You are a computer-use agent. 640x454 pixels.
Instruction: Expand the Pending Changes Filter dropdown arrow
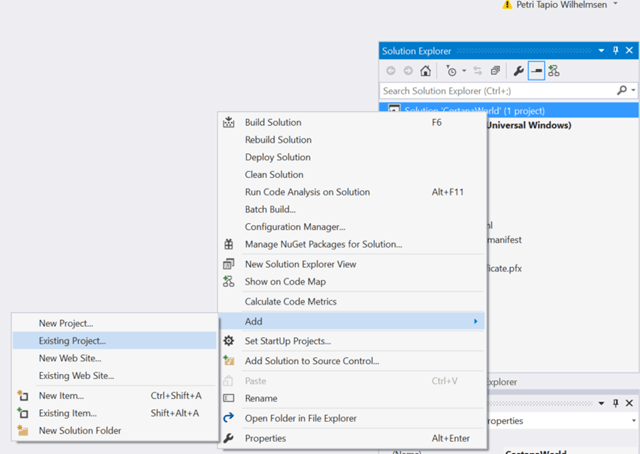463,71
